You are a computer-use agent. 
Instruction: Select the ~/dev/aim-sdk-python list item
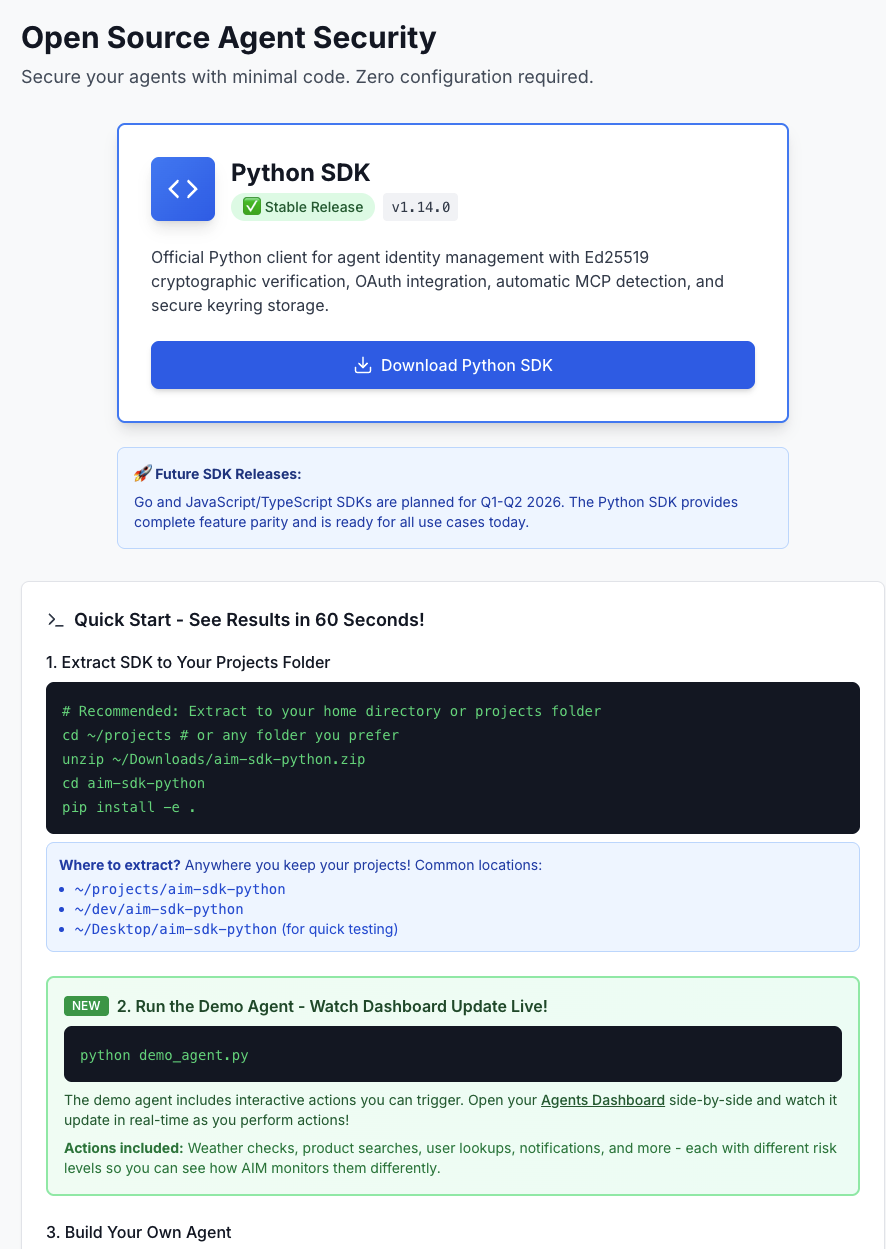(x=159, y=909)
